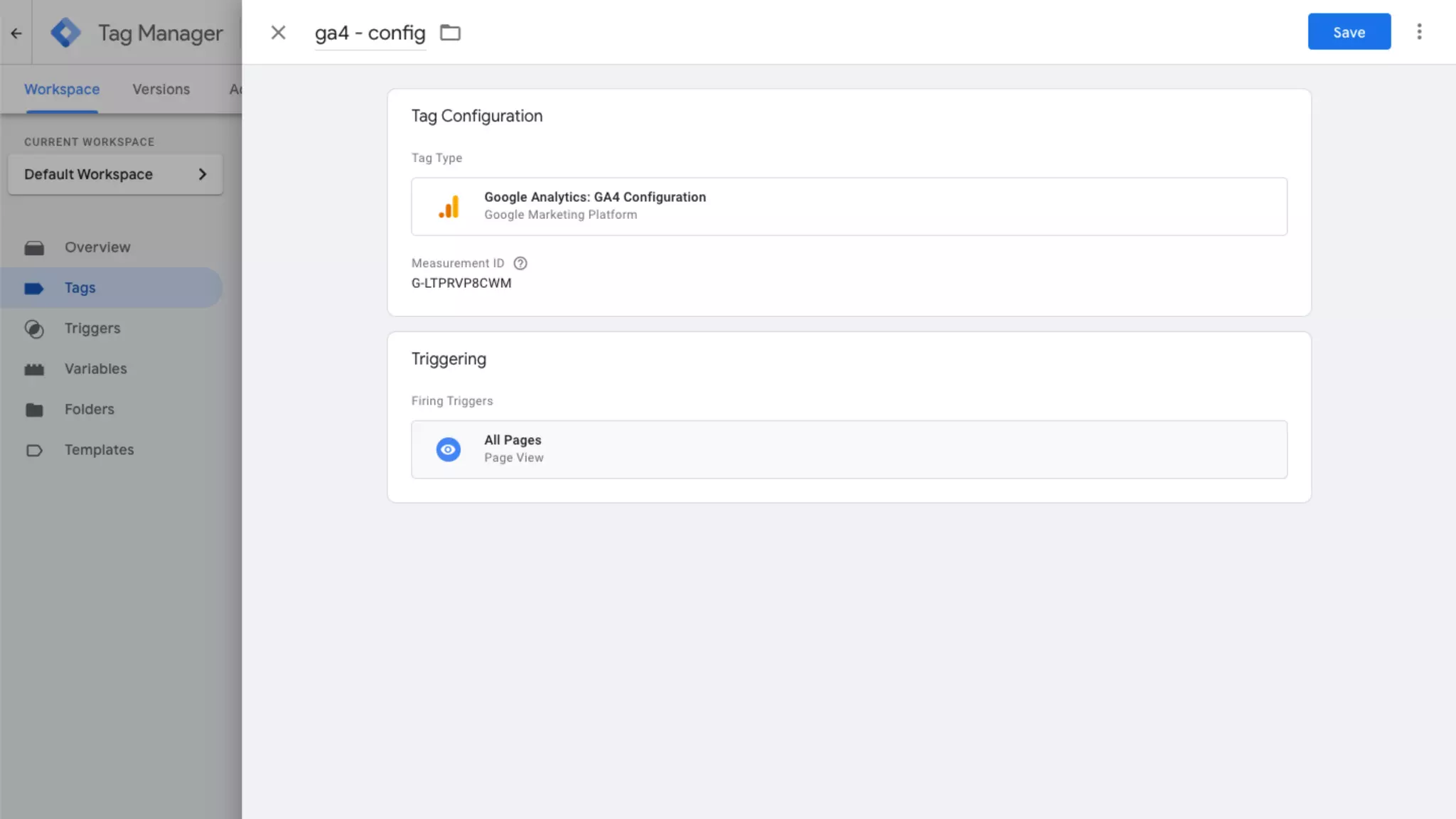Image resolution: width=1456 pixels, height=819 pixels.
Task: Click the All Pages eye trigger icon
Action: tap(448, 449)
